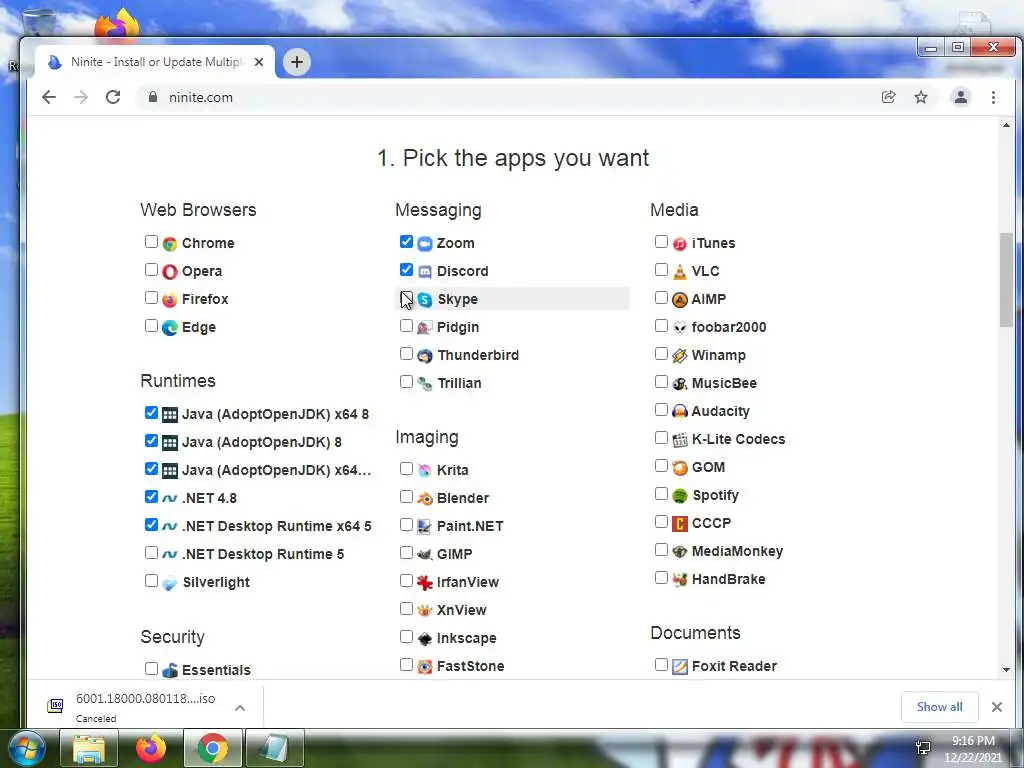Click the Zoom camera icon
Viewport: 1024px width, 768px height.
(424, 244)
